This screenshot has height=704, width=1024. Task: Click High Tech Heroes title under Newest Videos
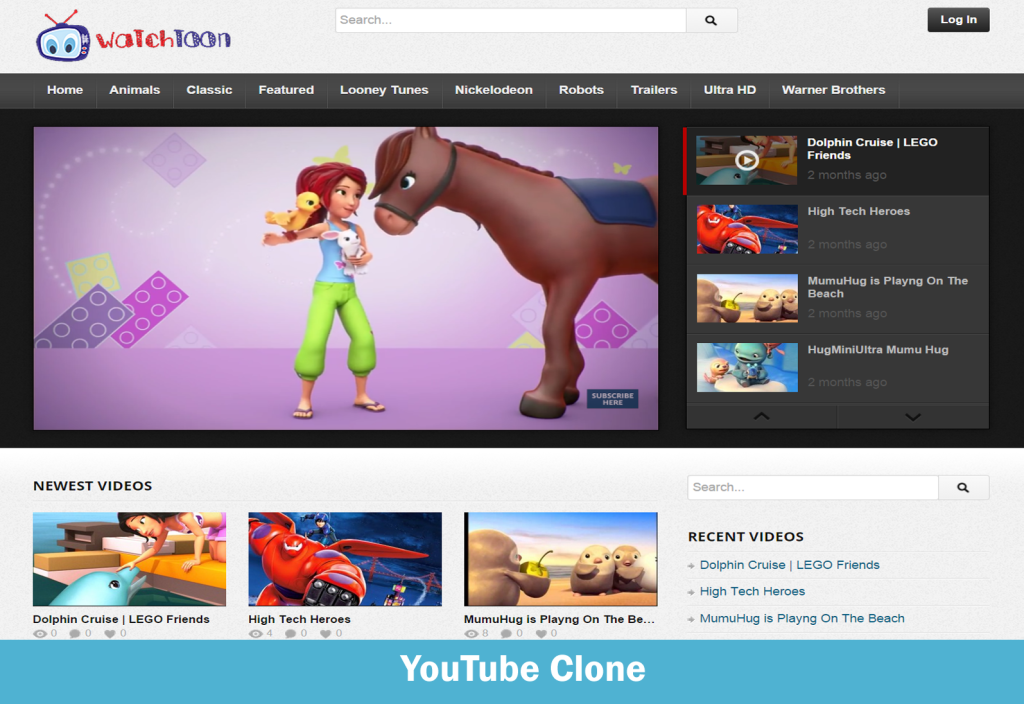299,619
